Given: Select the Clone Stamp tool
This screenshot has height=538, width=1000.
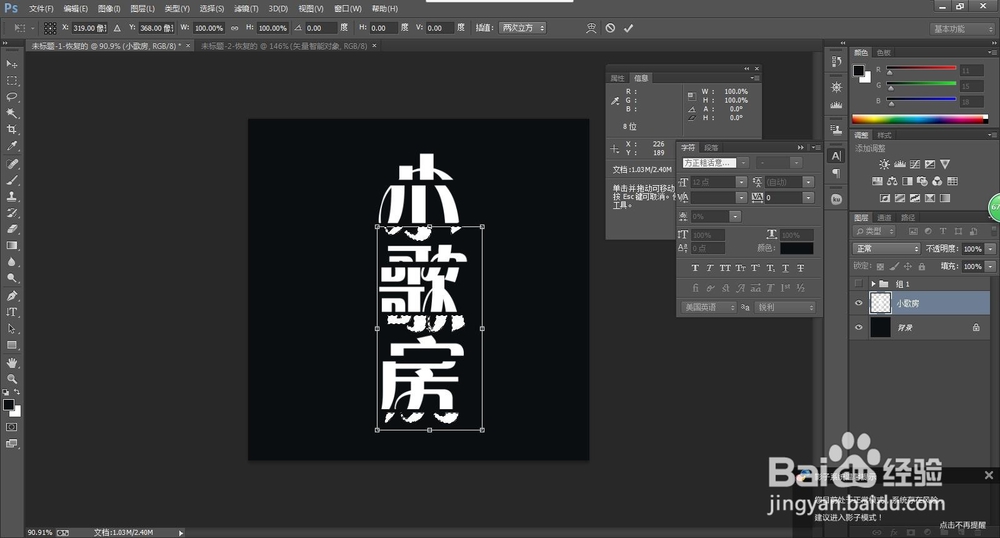Looking at the screenshot, I should pyautogui.click(x=11, y=196).
